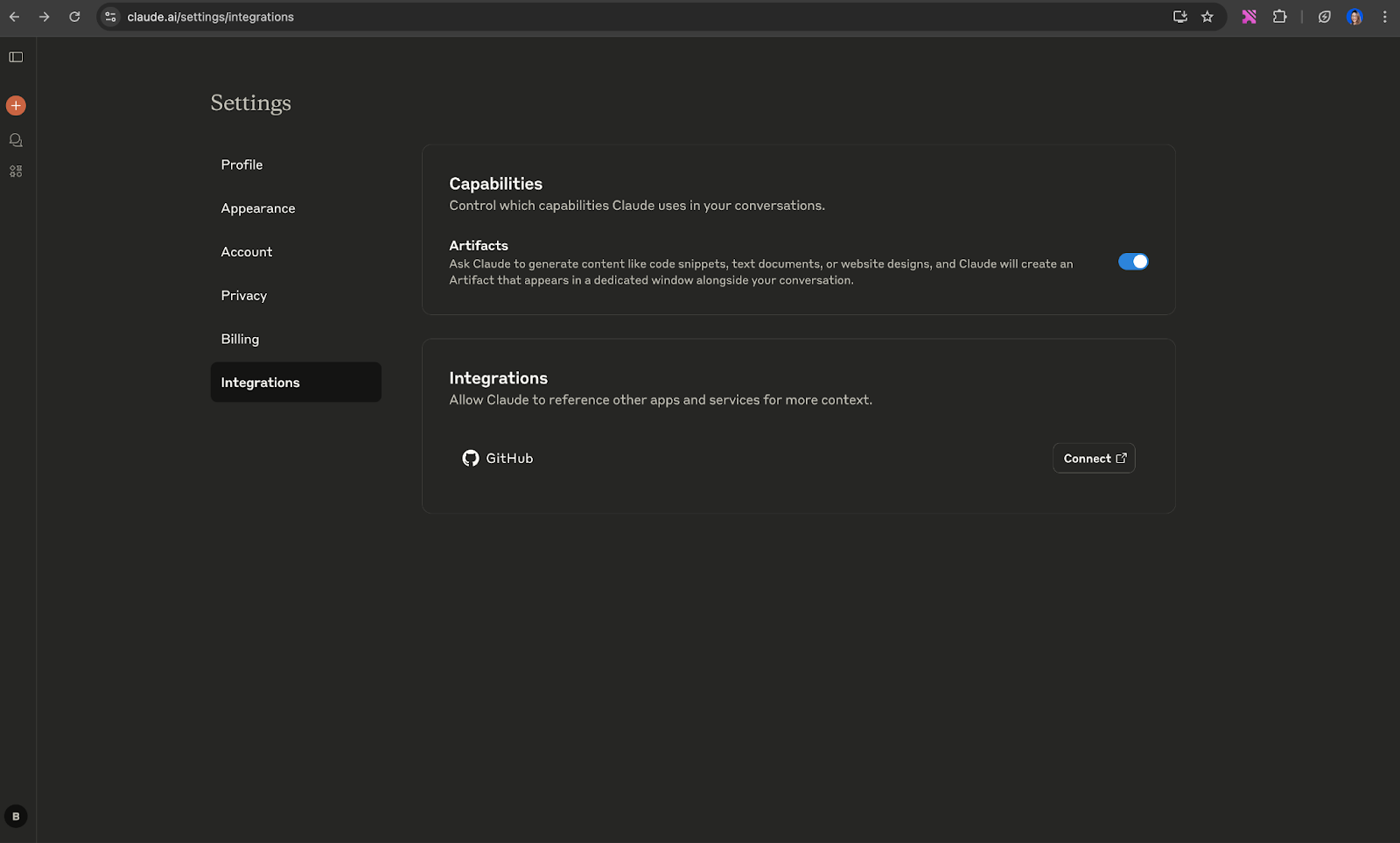Navigate to Privacy settings
Screen dimensions: 1400x843
(x=244, y=296)
